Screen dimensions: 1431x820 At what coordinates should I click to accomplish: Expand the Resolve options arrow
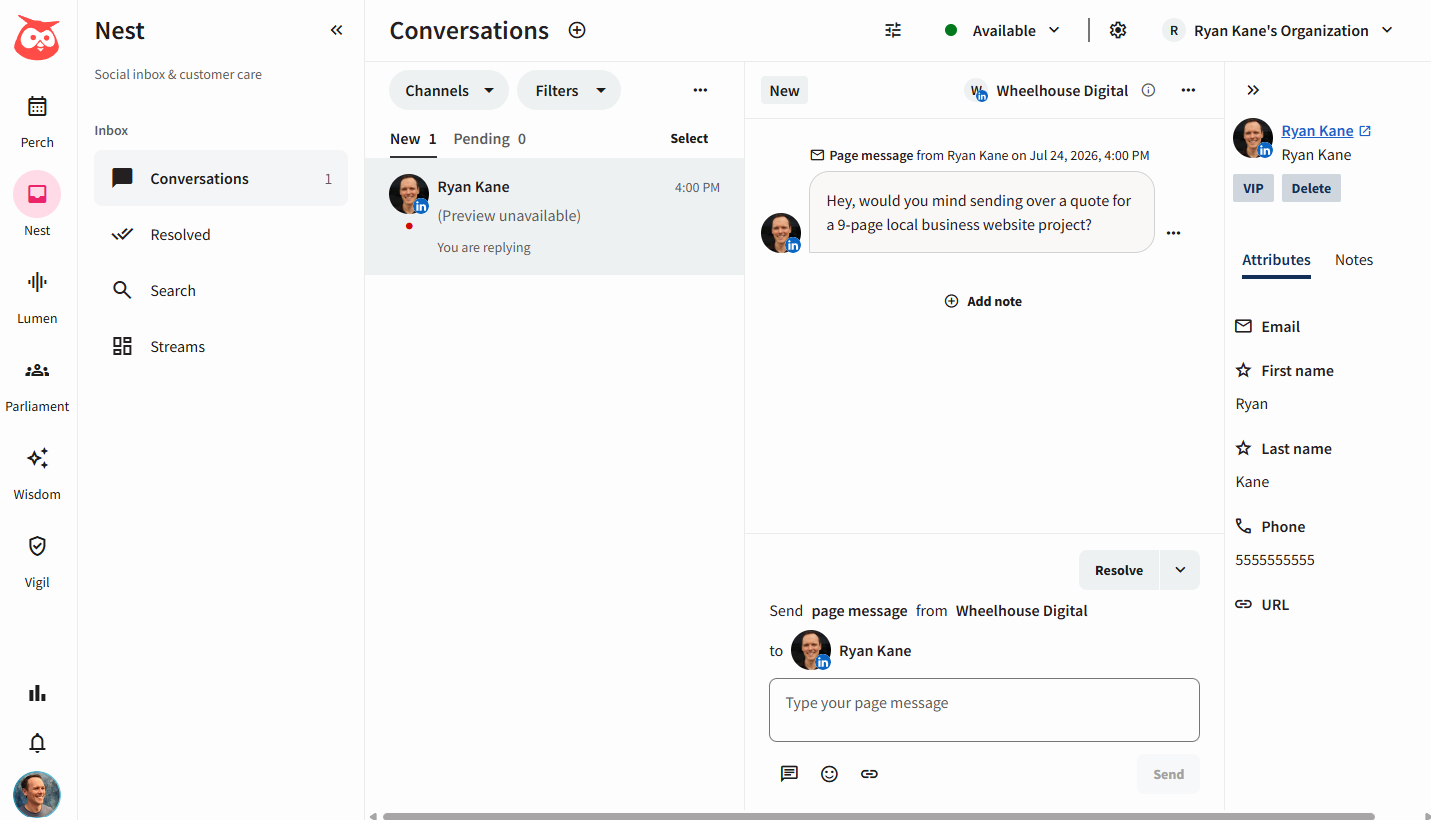(x=1180, y=570)
